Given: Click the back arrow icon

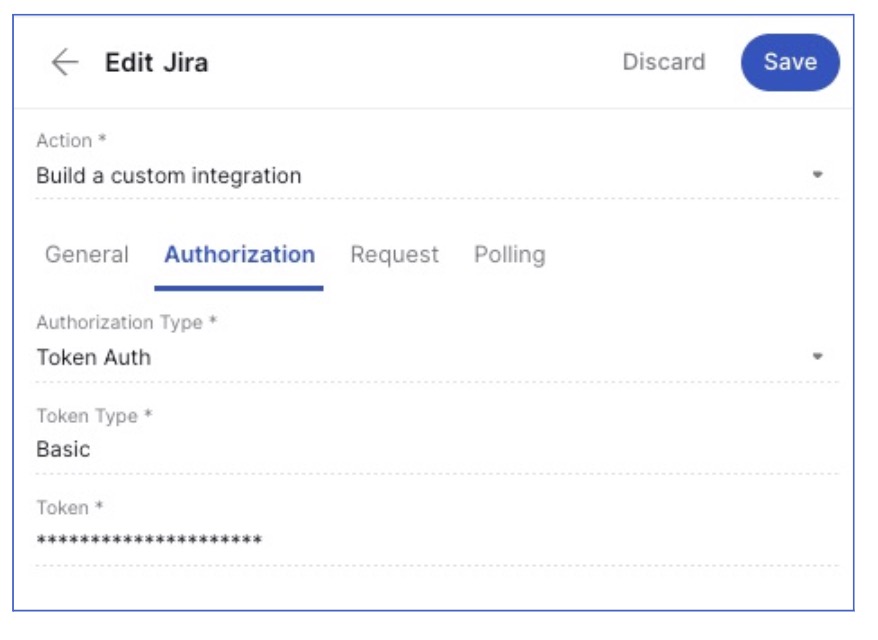Looking at the screenshot, I should (x=64, y=62).
